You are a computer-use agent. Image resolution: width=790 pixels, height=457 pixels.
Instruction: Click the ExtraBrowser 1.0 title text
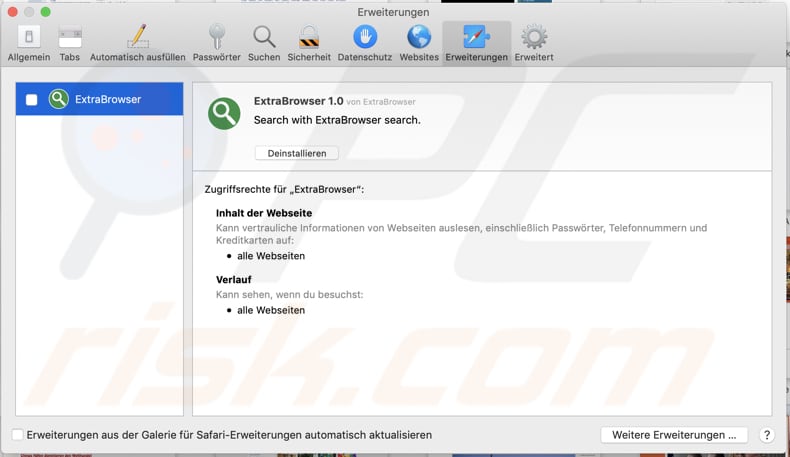coord(298,101)
